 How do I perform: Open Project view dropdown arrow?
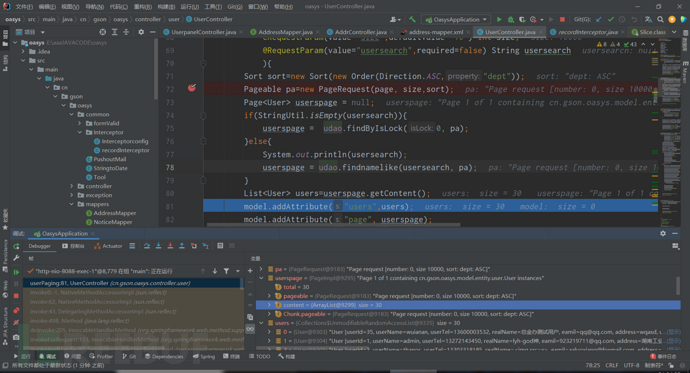point(43,32)
